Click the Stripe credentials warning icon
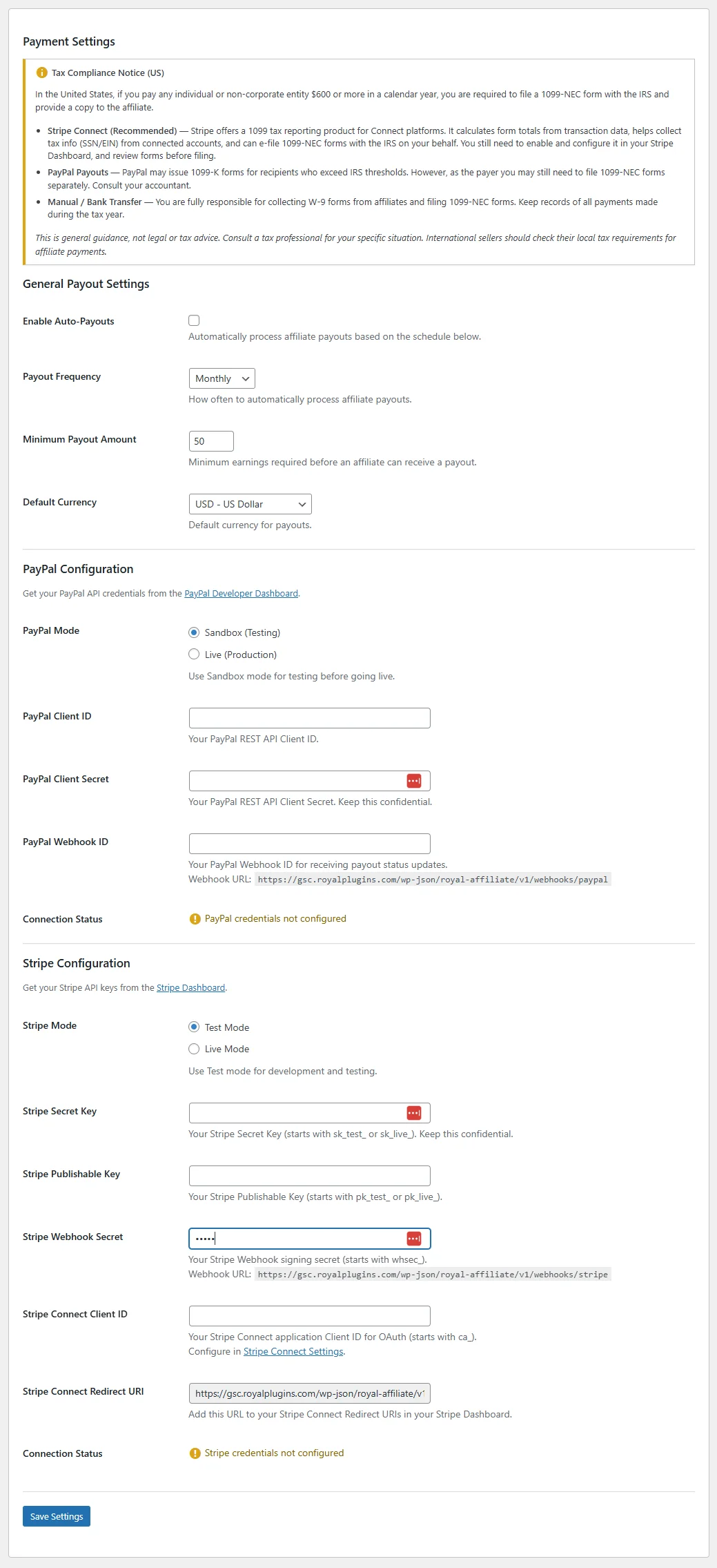Image resolution: width=717 pixels, height=1568 pixels. pyautogui.click(x=194, y=1453)
